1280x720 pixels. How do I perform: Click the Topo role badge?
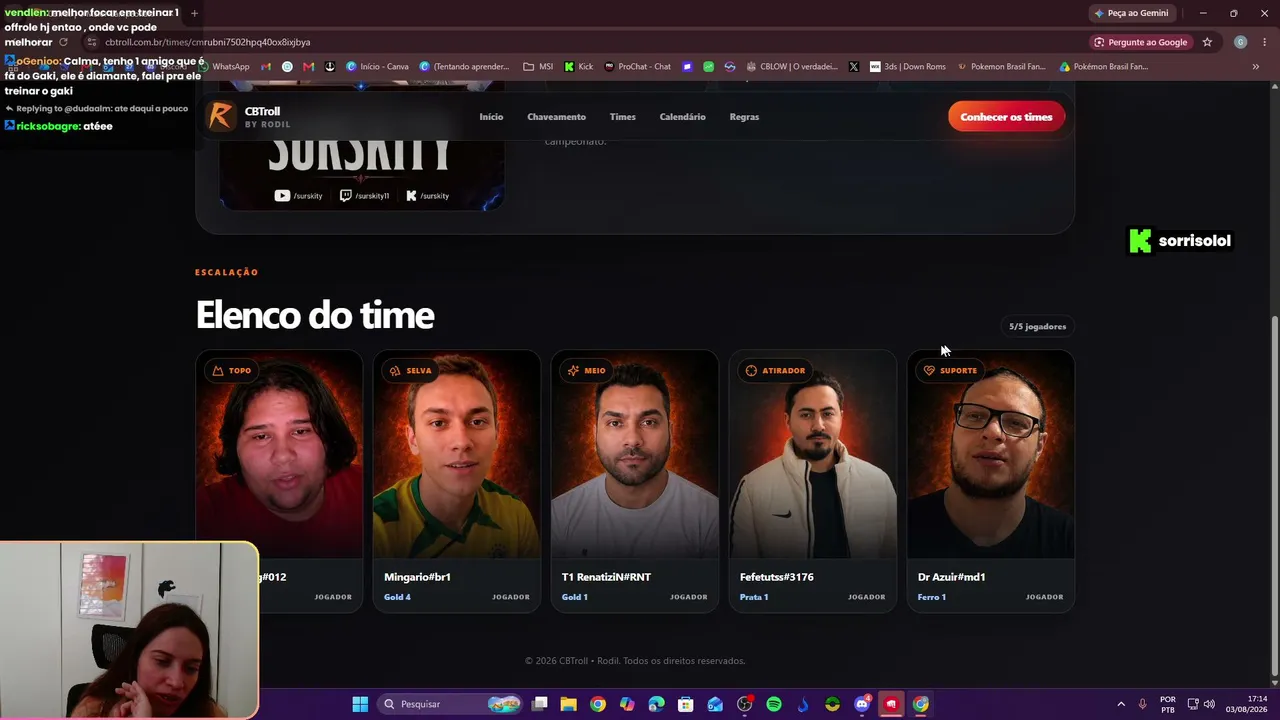coord(232,371)
